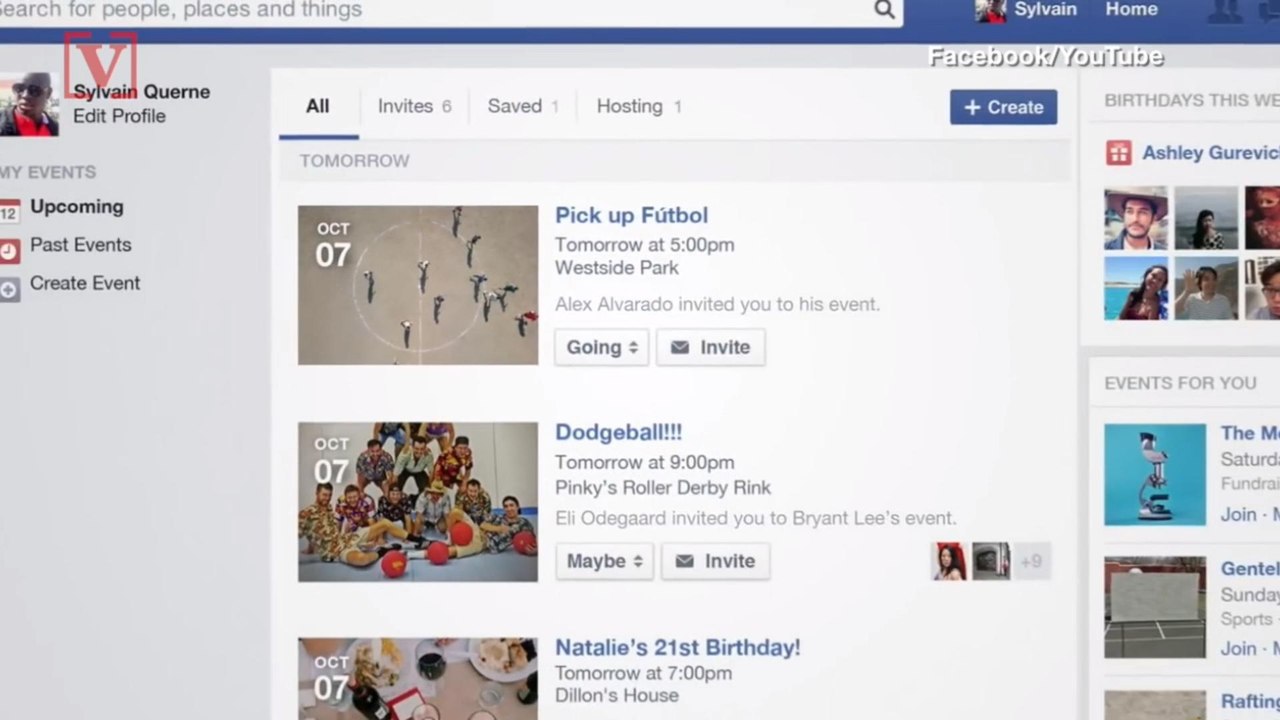Click Dodgeball guest photo with red background
Viewport: 1280px width, 720px height.
(949, 561)
